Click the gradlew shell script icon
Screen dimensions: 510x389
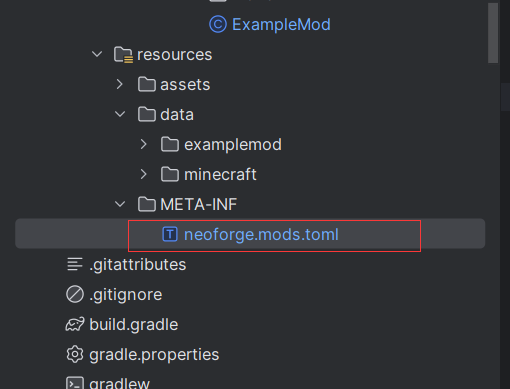coord(75,383)
